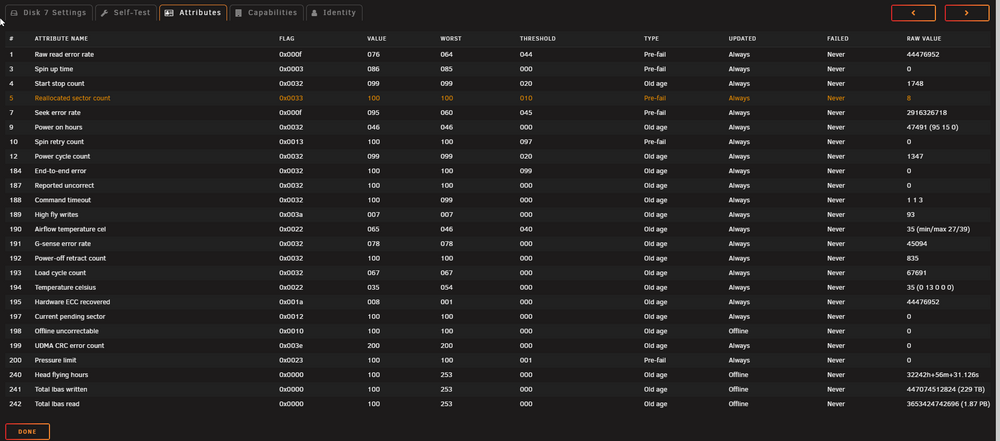Screen dimensions: 1000x441
Task: Click the Done button
Action: coord(27,432)
